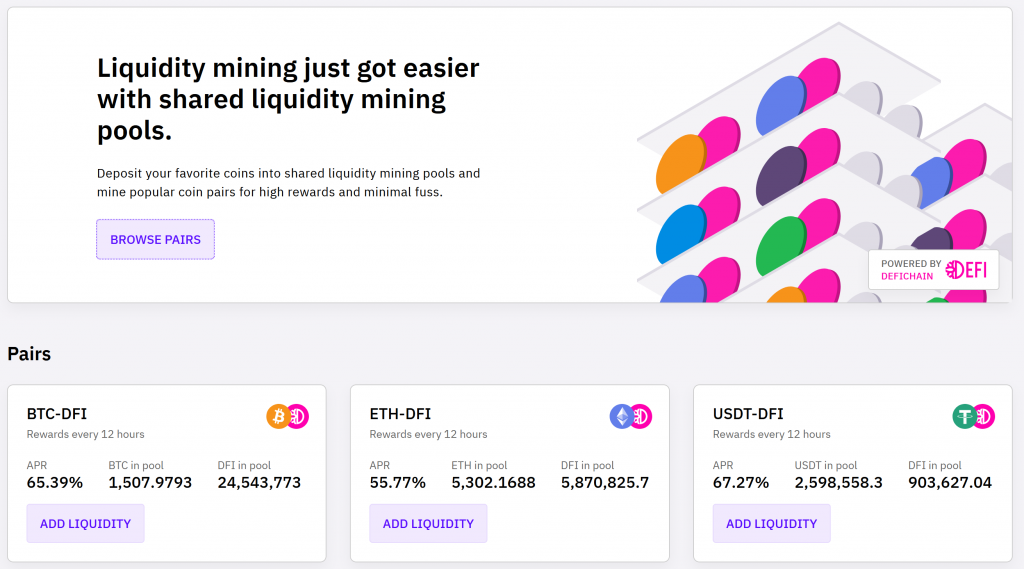This screenshot has width=1024, height=569.
Task: Click the orange coin in the banner illustration
Action: (x=681, y=163)
